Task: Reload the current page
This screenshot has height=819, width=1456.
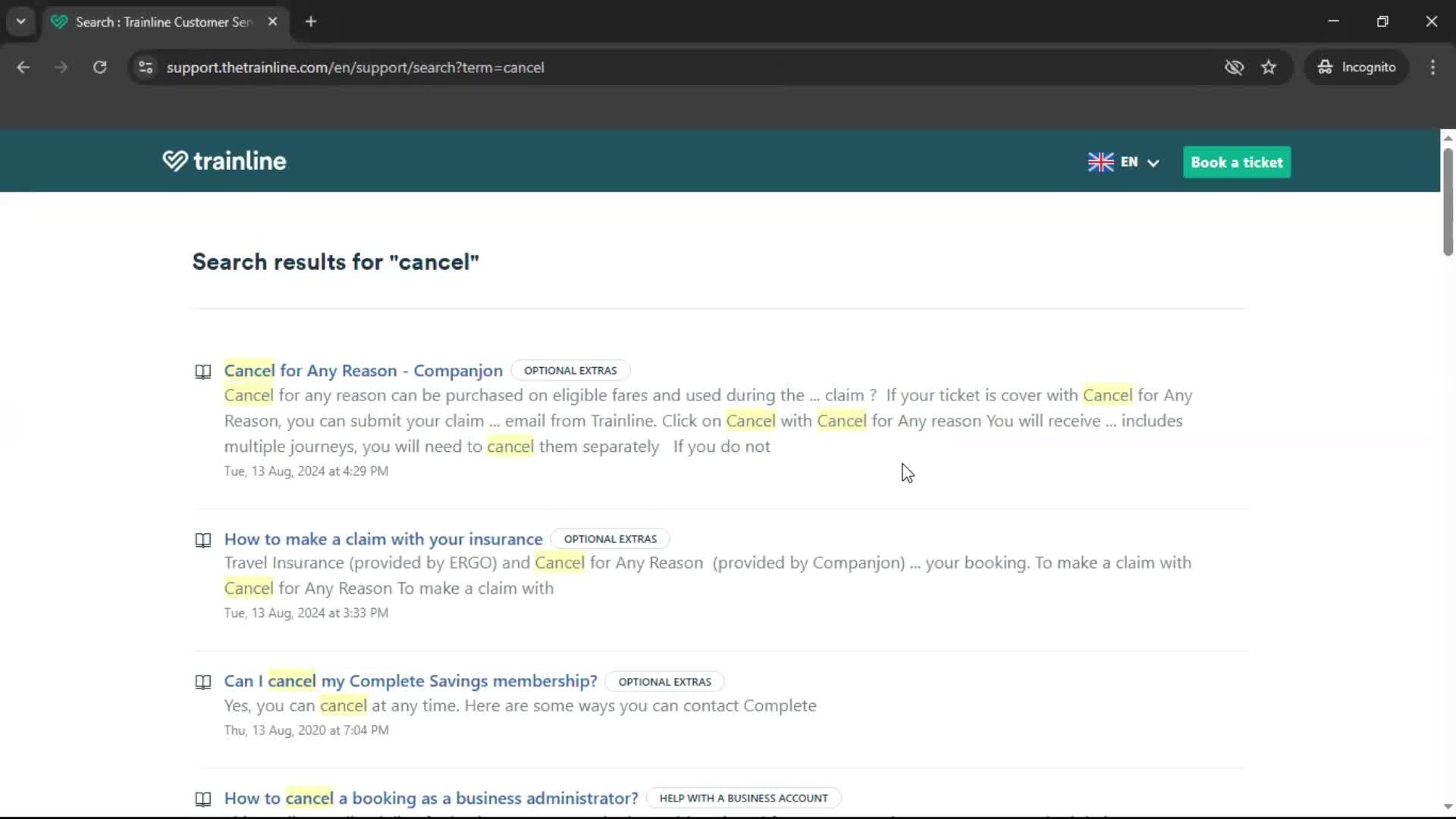Action: 99,67
